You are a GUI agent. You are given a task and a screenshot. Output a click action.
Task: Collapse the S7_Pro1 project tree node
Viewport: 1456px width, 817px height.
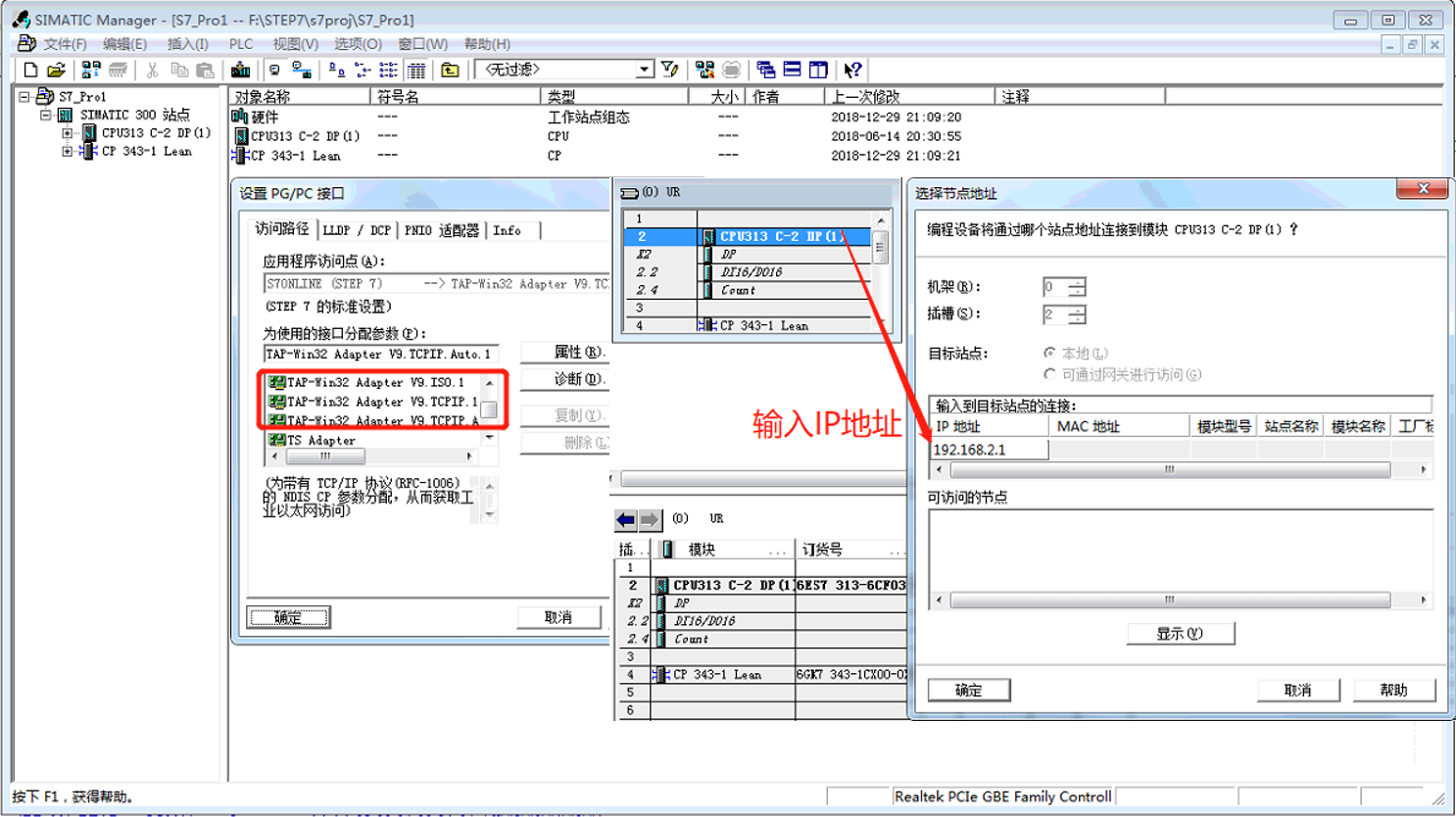(x=24, y=97)
